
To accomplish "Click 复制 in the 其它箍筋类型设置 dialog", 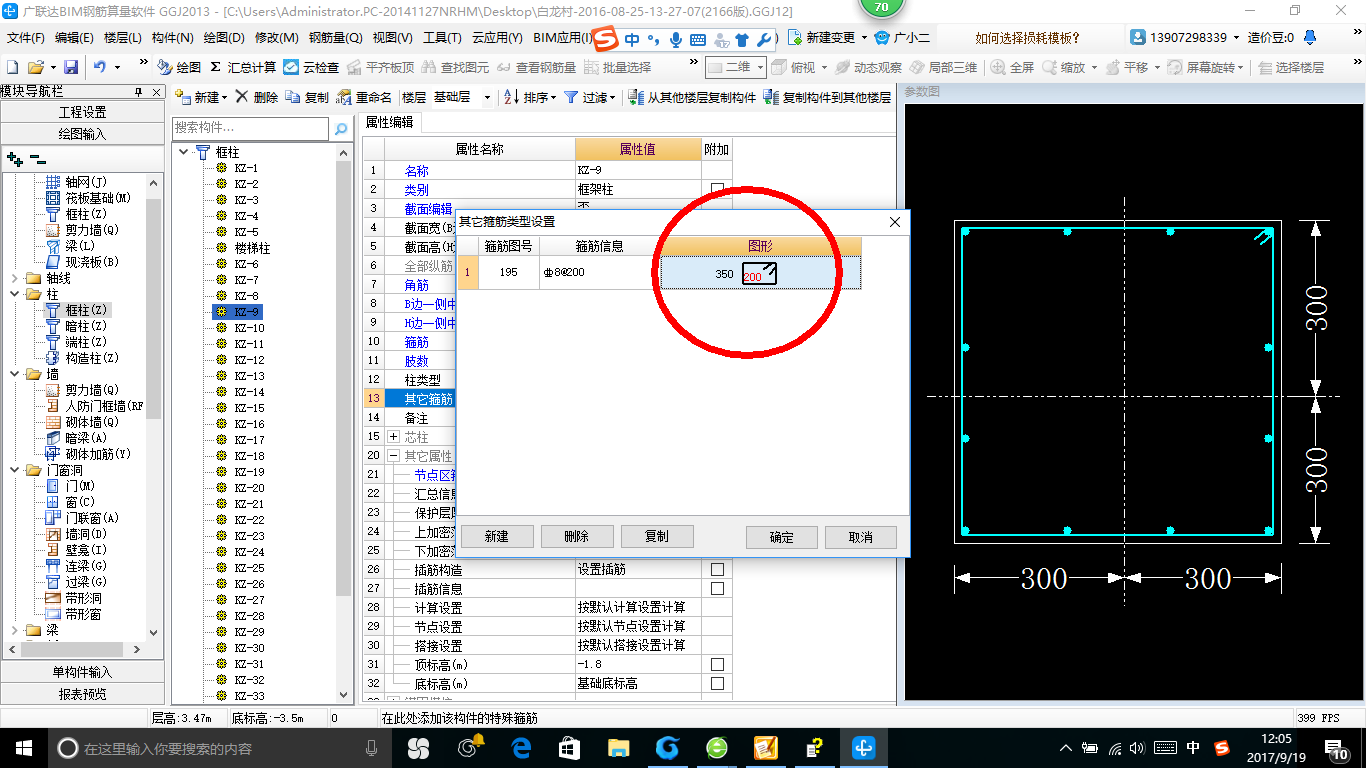I will 657,536.
